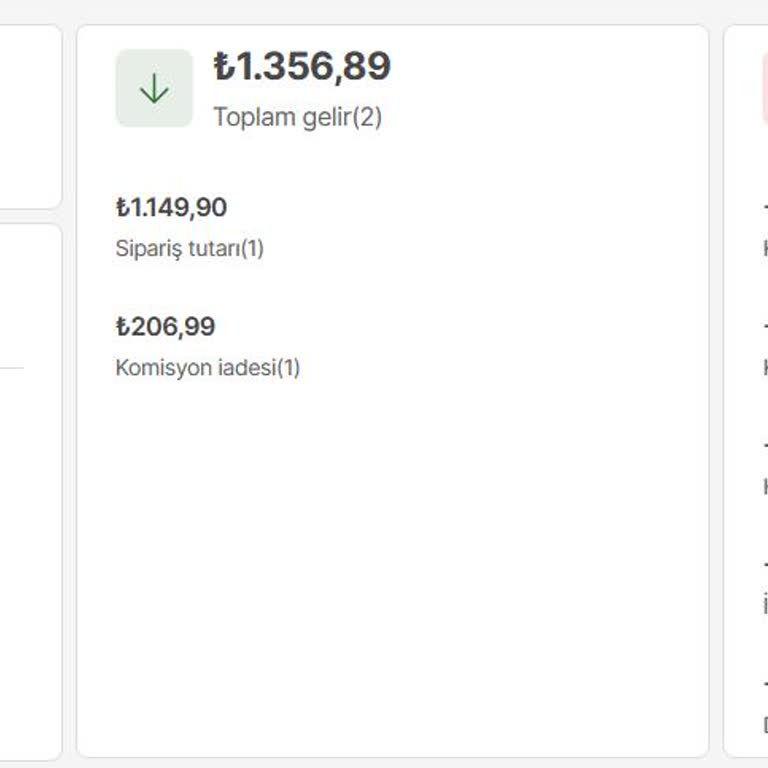Click the lira symbol before 1.149,90
768x768 pixels.
click(x=123, y=208)
